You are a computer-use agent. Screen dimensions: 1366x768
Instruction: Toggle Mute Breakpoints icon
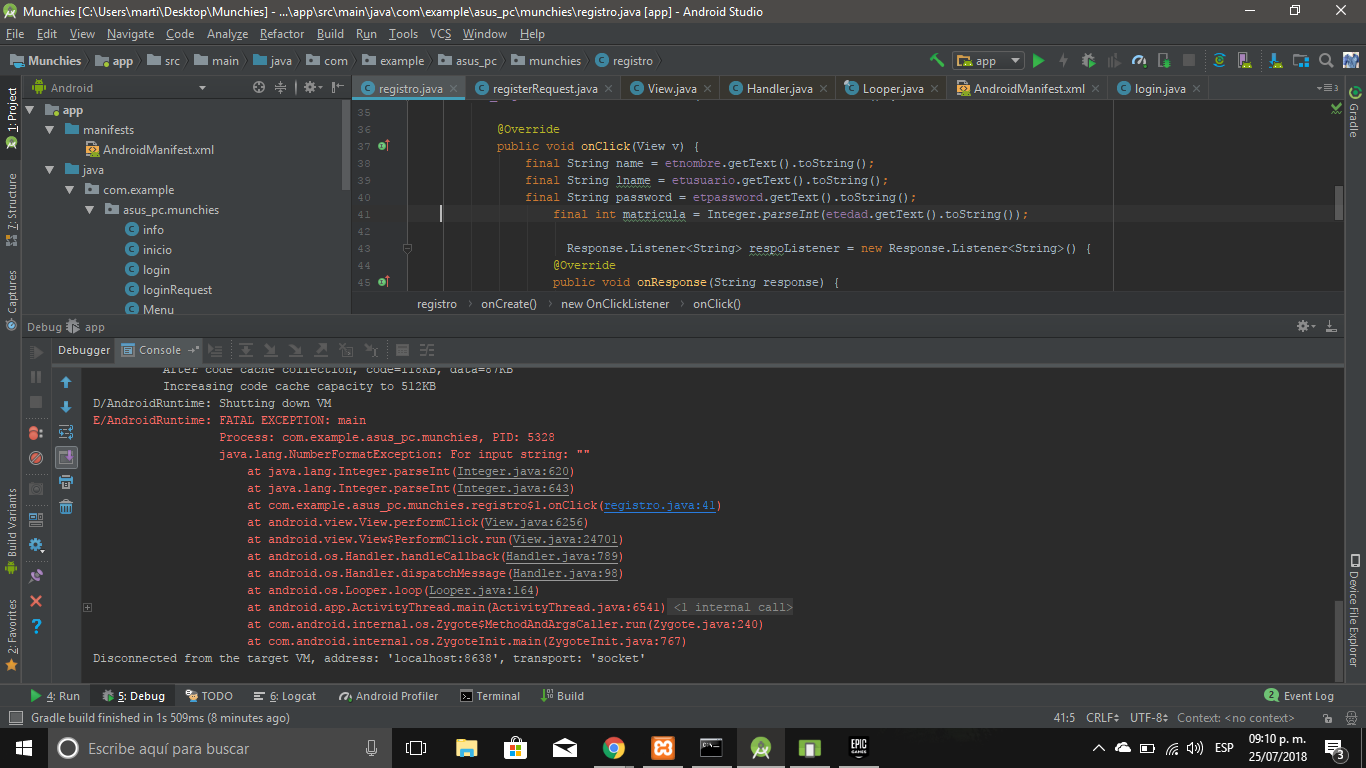[x=36, y=458]
